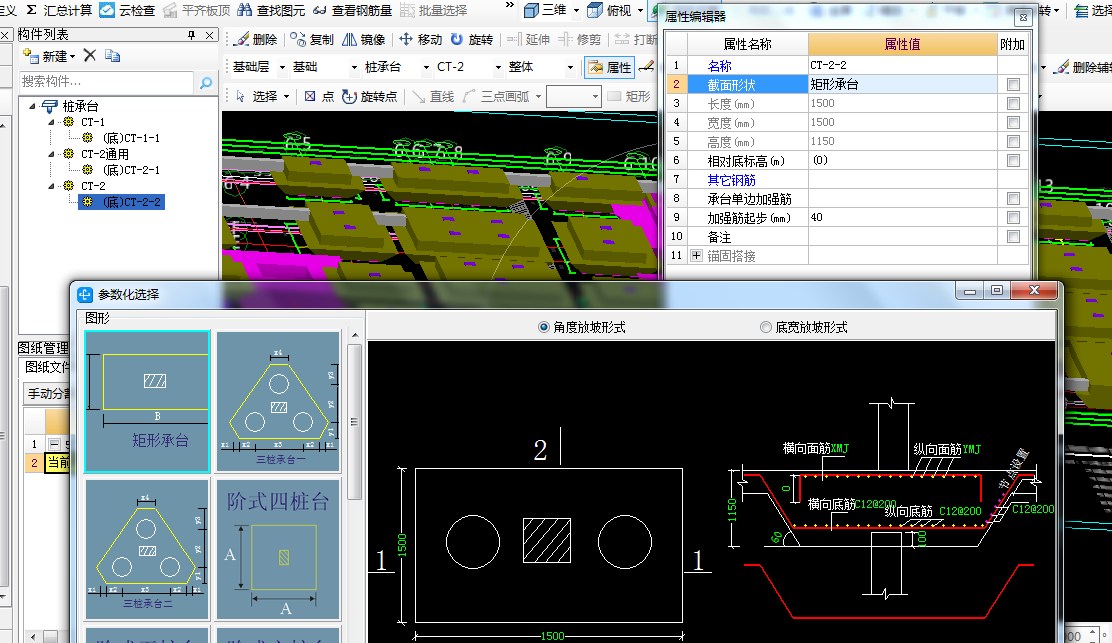Click the 批量选择 batch select tool
Viewport: 1112px width, 643px height.
click(433, 10)
